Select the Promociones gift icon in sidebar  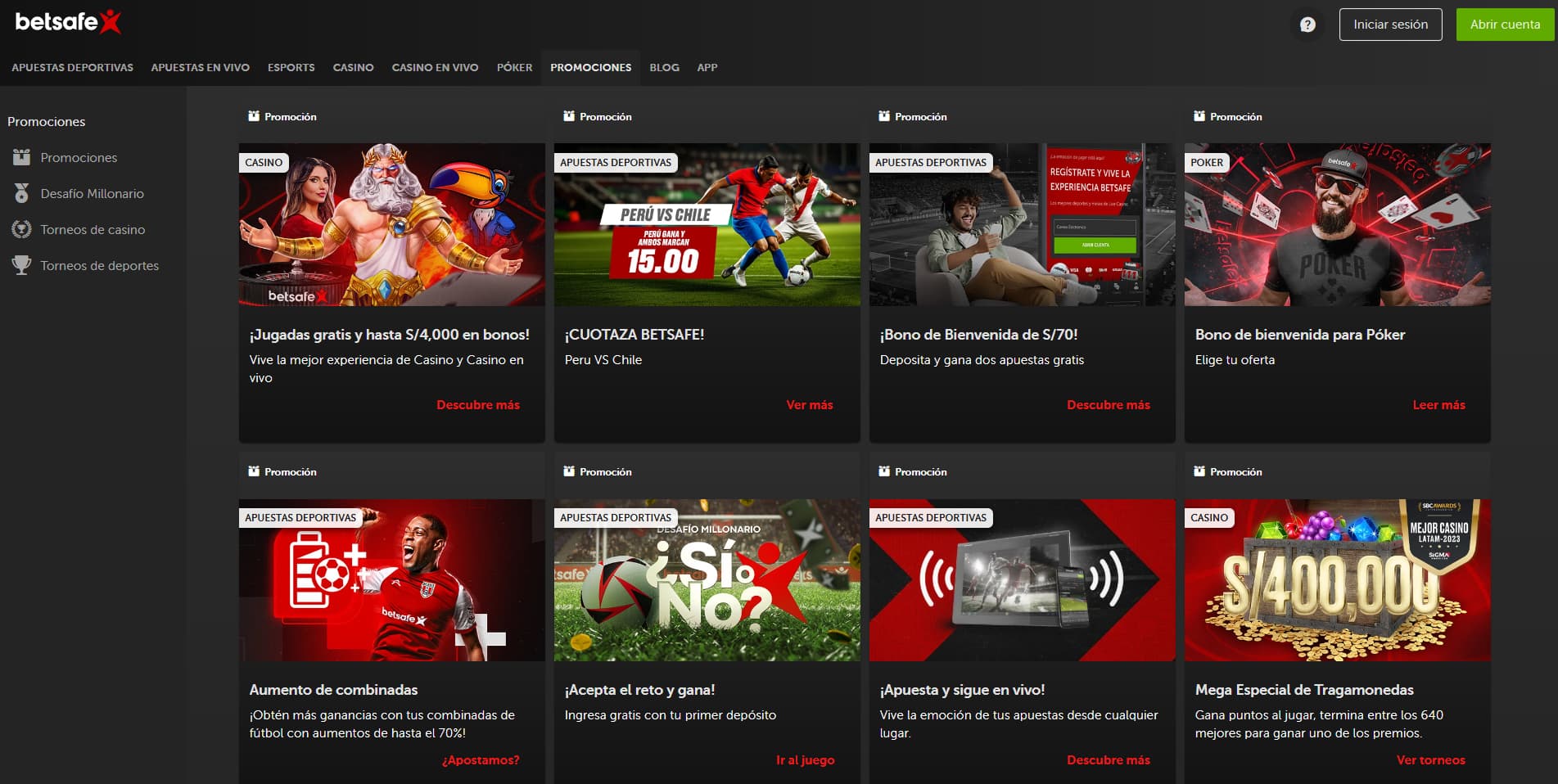click(20, 157)
